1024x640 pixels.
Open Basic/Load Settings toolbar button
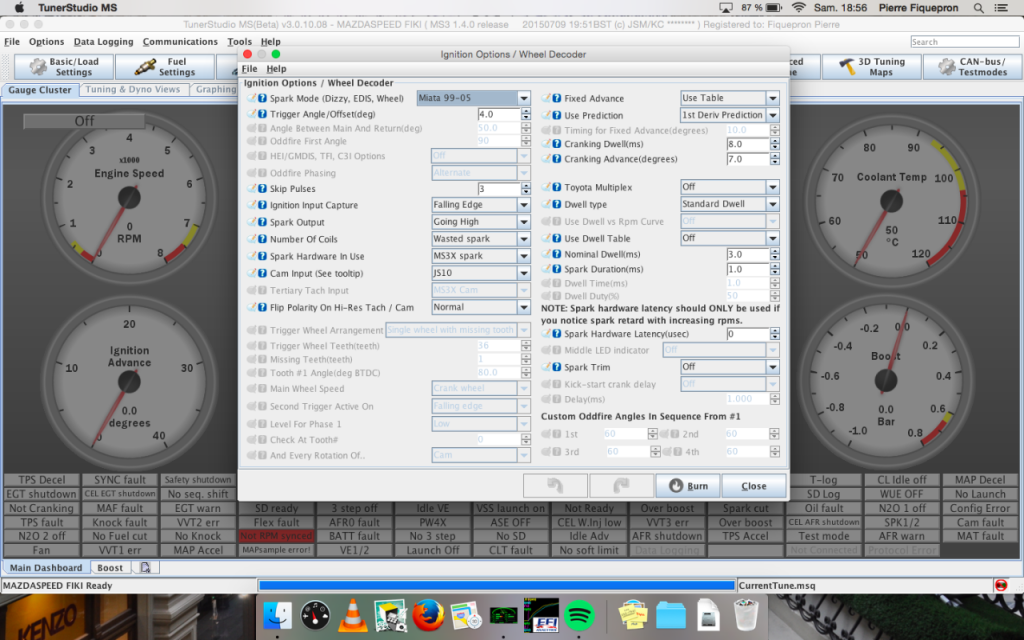pos(63,67)
